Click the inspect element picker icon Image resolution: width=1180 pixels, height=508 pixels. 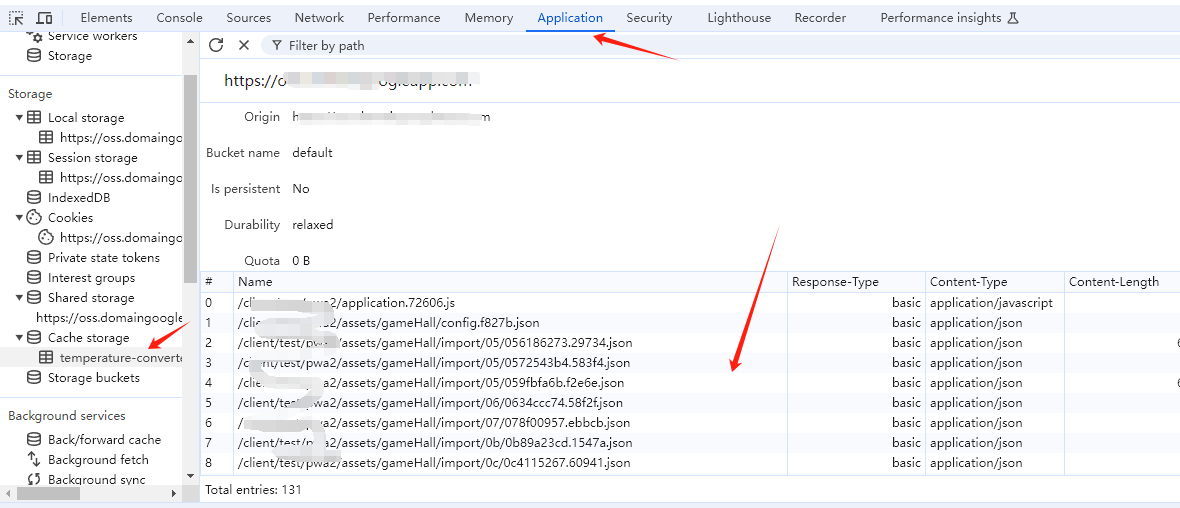coord(17,18)
